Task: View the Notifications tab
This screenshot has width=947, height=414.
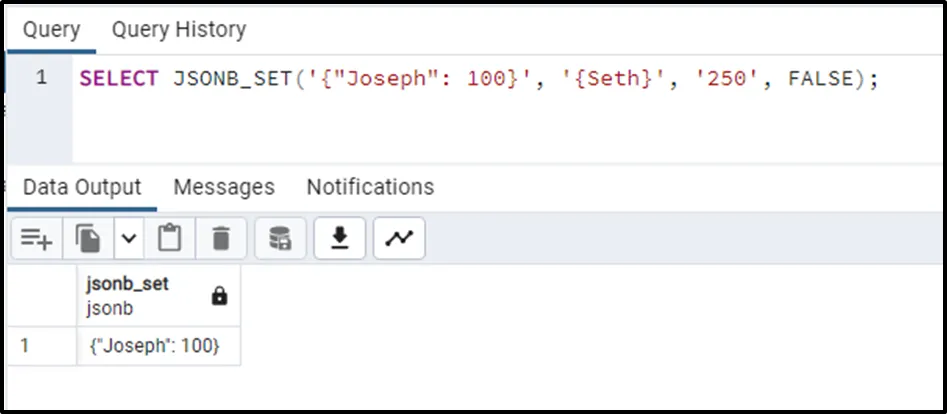Action: pos(370,187)
